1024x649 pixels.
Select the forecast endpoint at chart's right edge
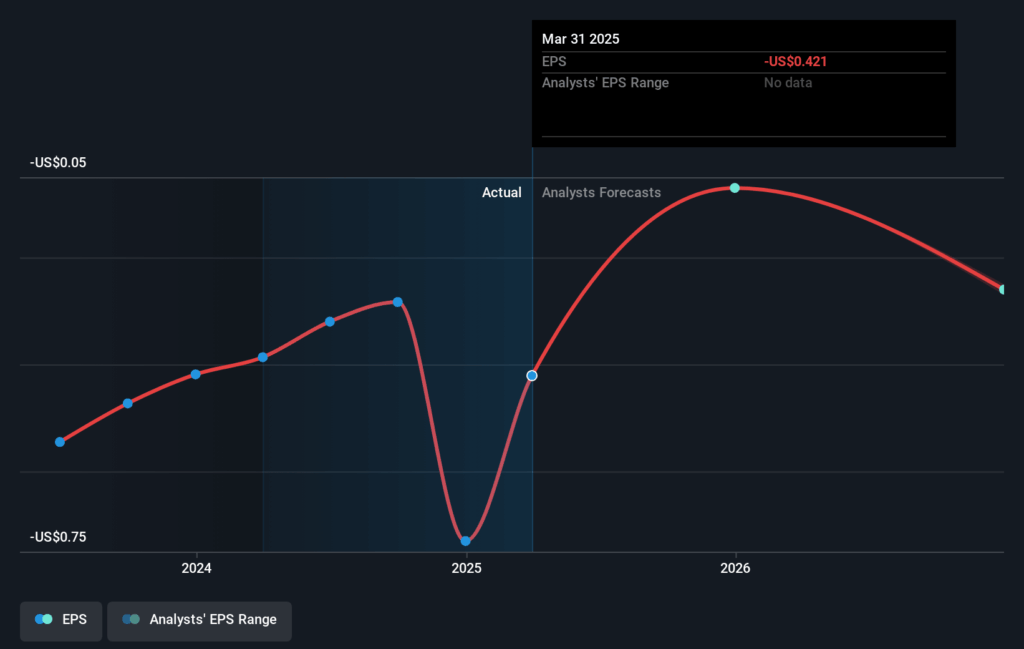pyautogui.click(x=1003, y=289)
